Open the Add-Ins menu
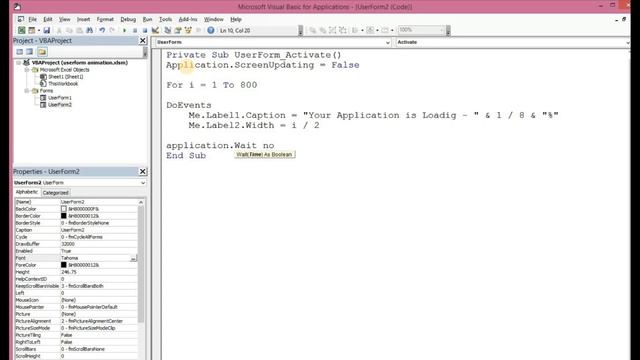This screenshot has width=640, height=360. click(188, 19)
